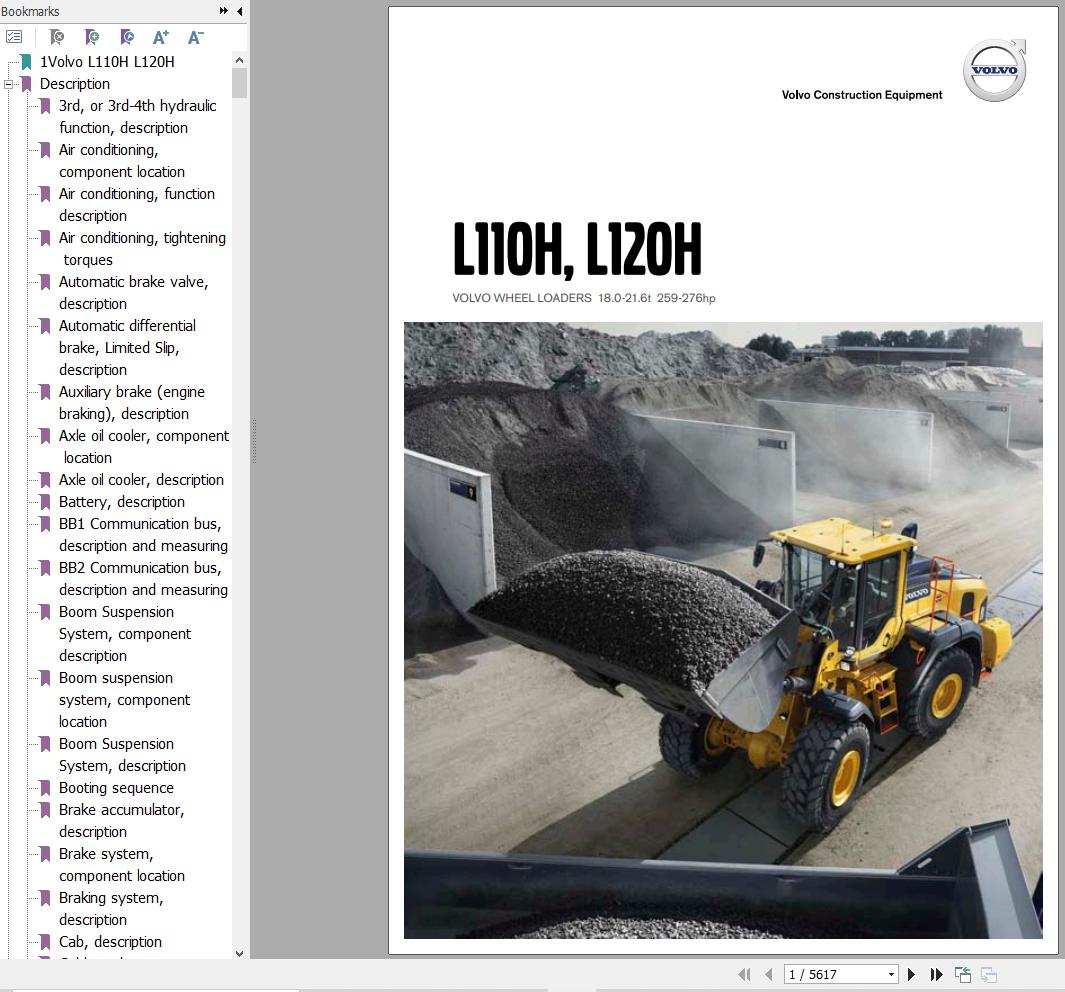Open Brake system, component location bookmark
Screen dimensions: 1065x992
click(x=122, y=864)
